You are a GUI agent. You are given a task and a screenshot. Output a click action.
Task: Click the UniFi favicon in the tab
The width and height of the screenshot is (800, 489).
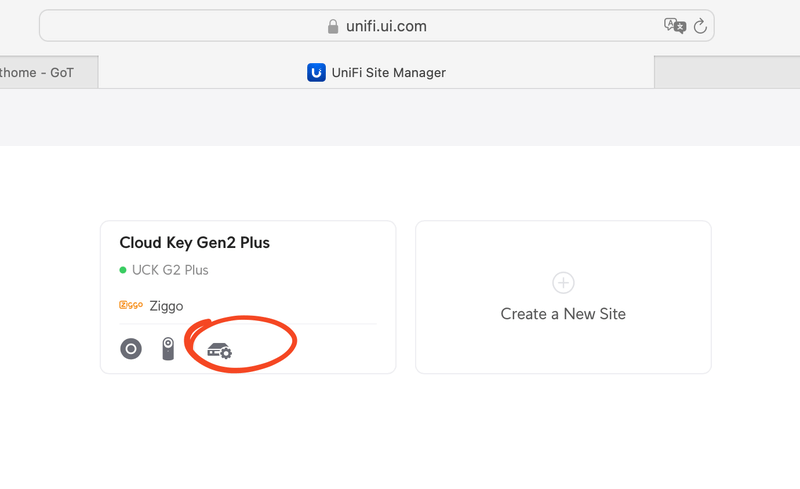pos(316,72)
